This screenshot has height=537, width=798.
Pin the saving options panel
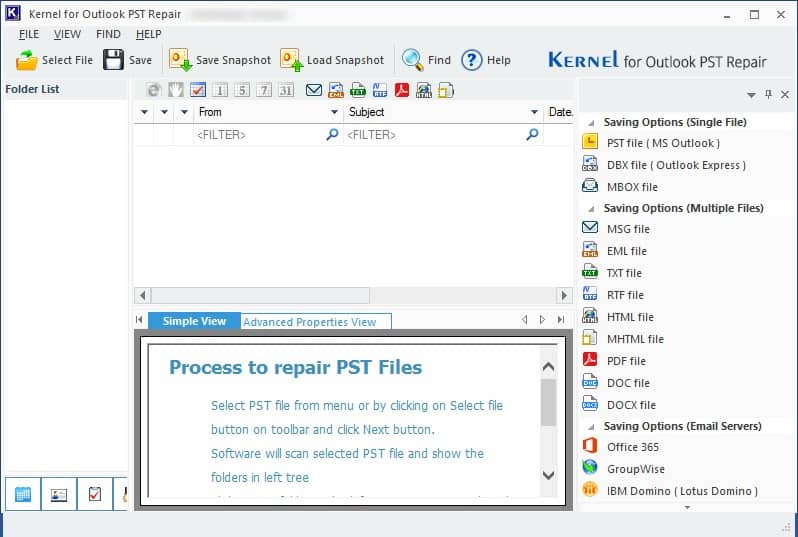pos(768,95)
